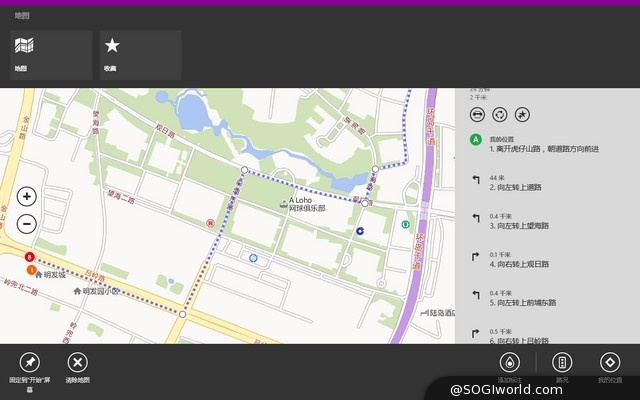
Task: Click right-turn arrow for step 6
Action: 475,333
